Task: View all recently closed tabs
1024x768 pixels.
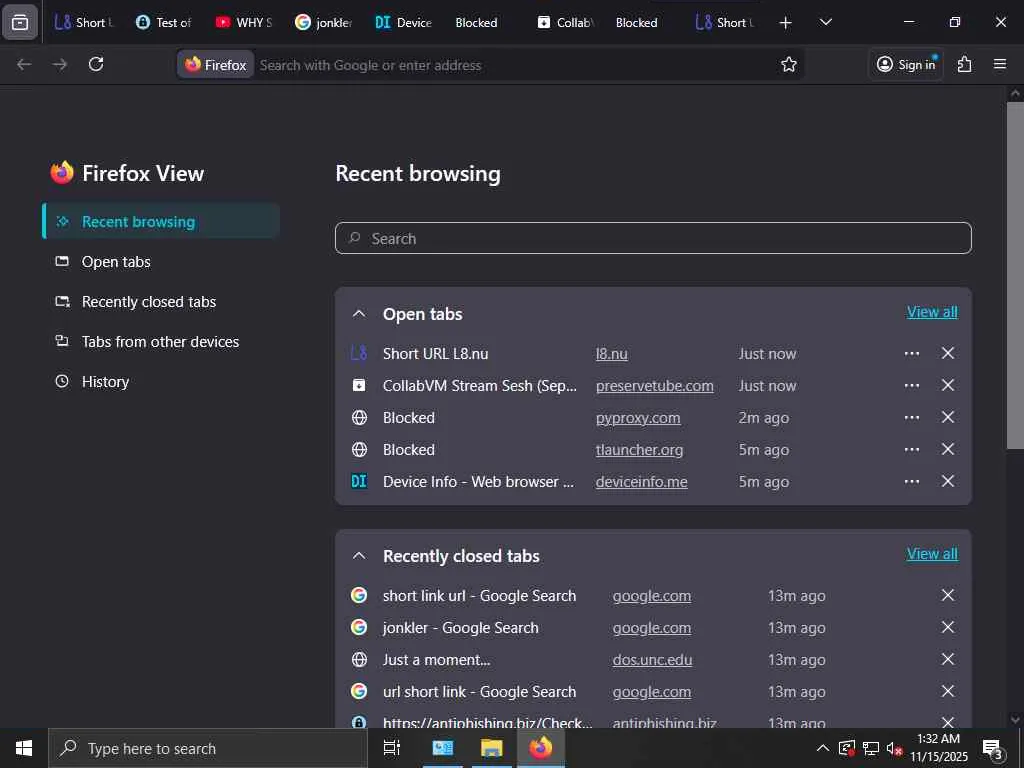Action: pyautogui.click(x=932, y=554)
